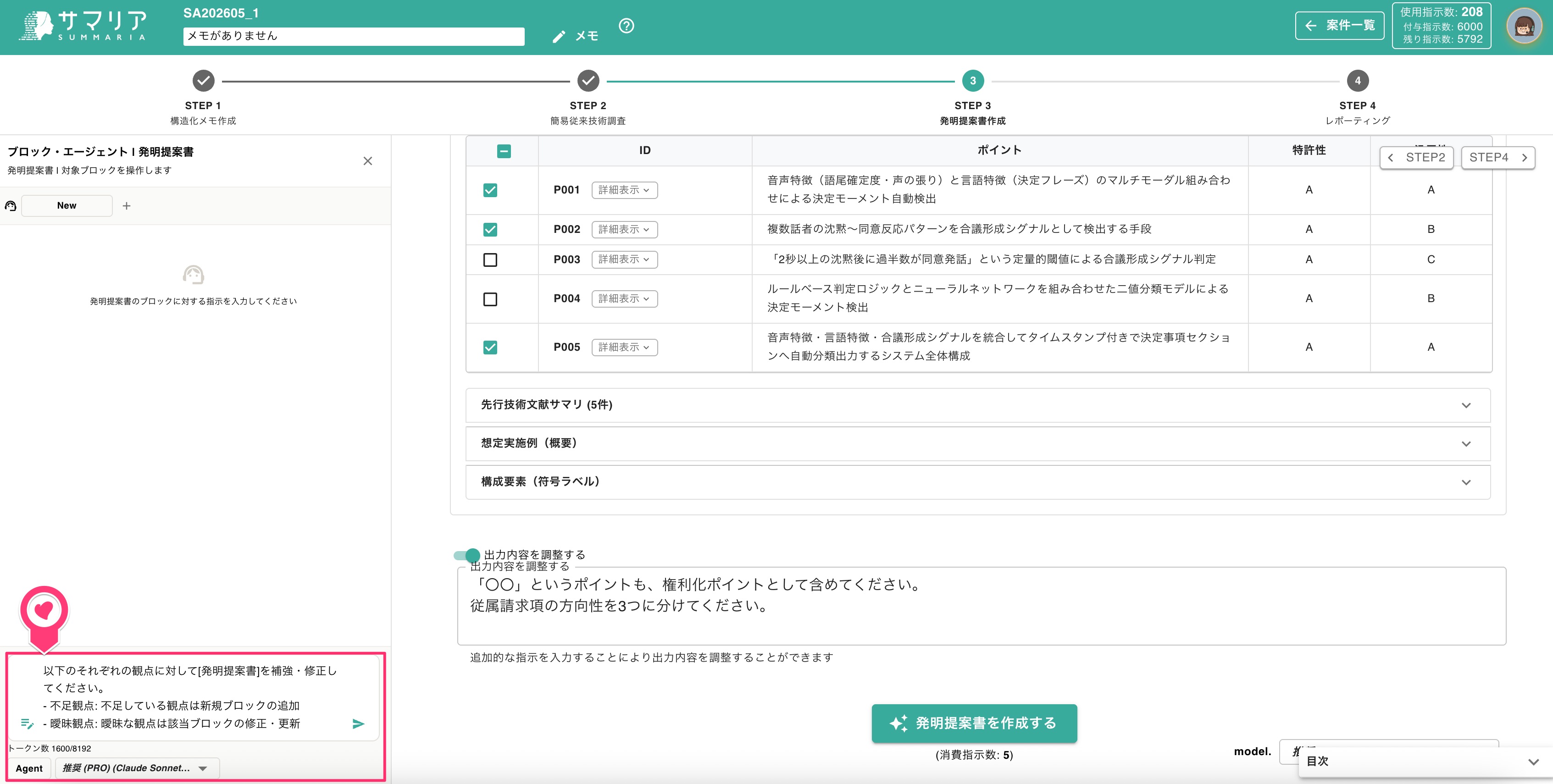Open 詳細表示 dropdown for P002
Screen dimensions: 1553x784
[x=624, y=230]
